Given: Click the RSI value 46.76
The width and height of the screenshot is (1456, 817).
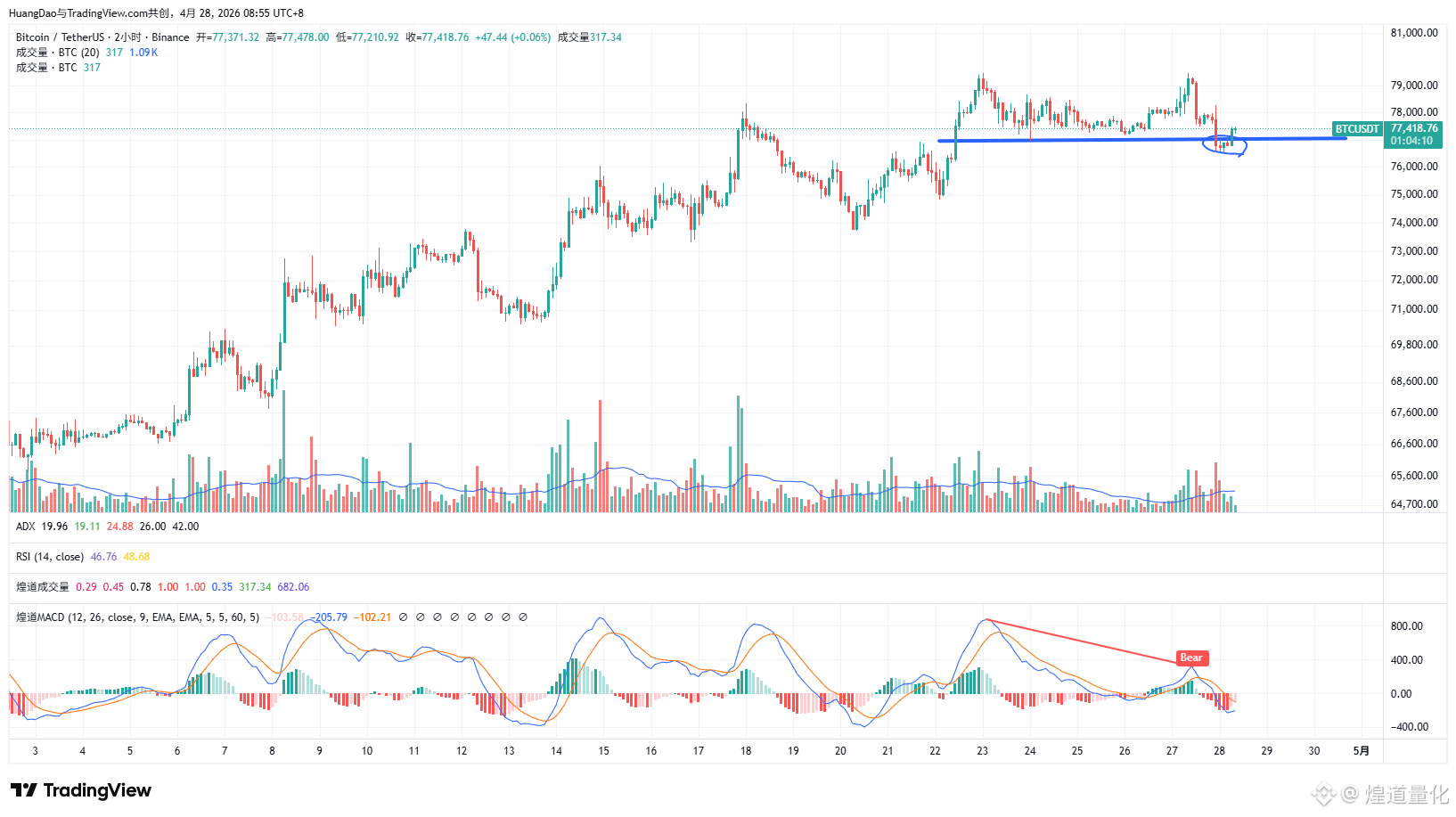Looking at the screenshot, I should click(103, 557).
